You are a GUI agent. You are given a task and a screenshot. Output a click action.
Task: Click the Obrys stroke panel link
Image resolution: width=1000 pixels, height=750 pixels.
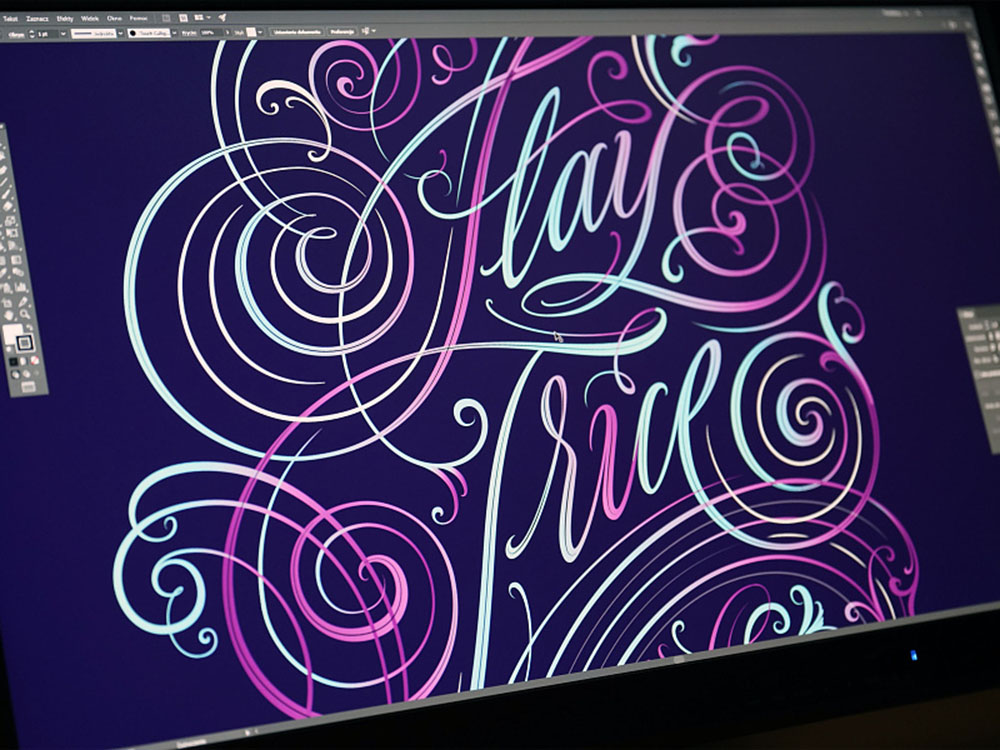click(17, 35)
